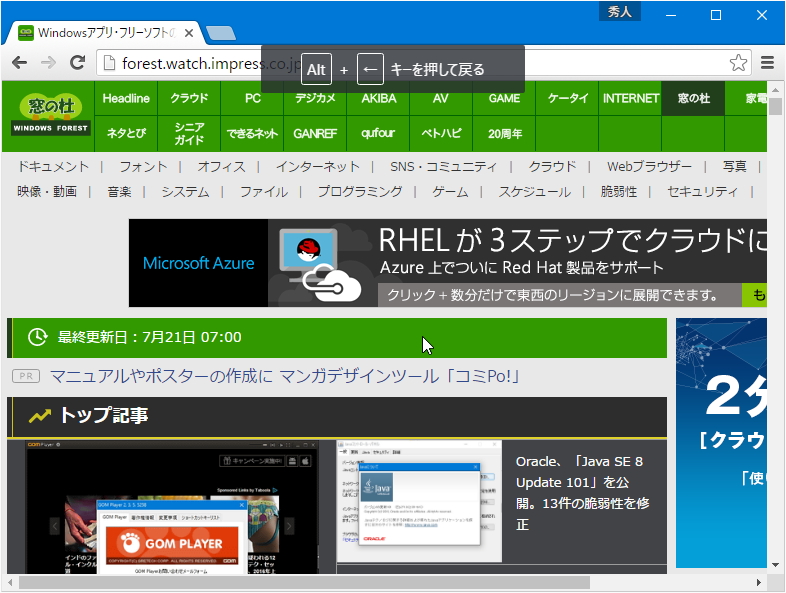Open the Headline navigation tab
The width and height of the screenshot is (786, 593).
click(x=126, y=98)
